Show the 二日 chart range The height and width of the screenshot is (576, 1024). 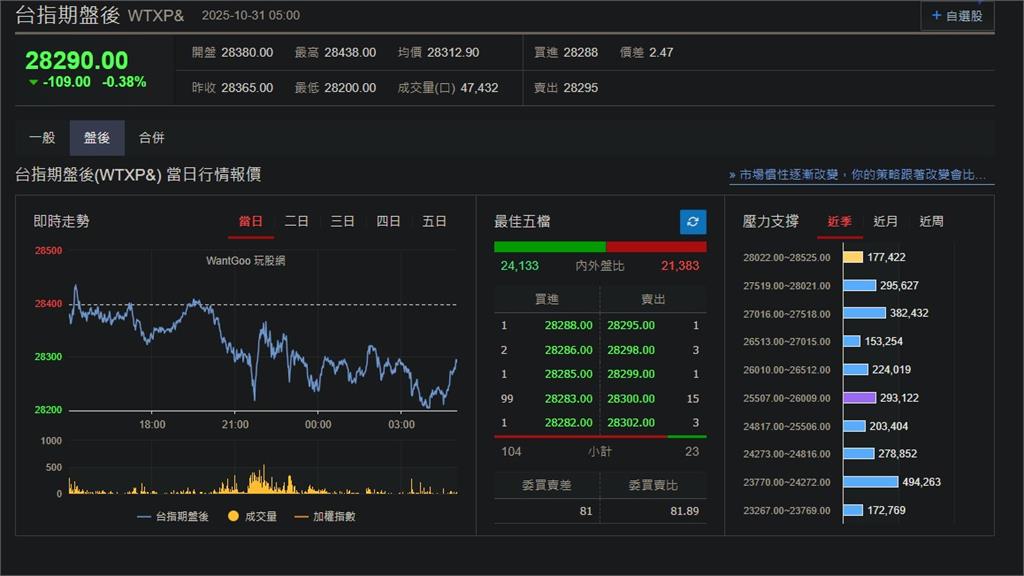296,221
